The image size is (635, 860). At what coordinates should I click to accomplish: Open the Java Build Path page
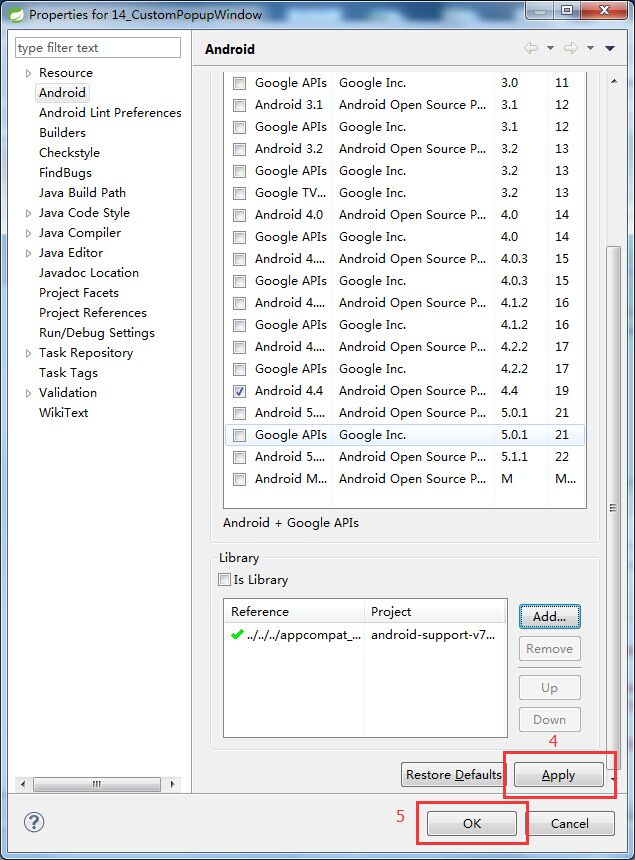82,193
